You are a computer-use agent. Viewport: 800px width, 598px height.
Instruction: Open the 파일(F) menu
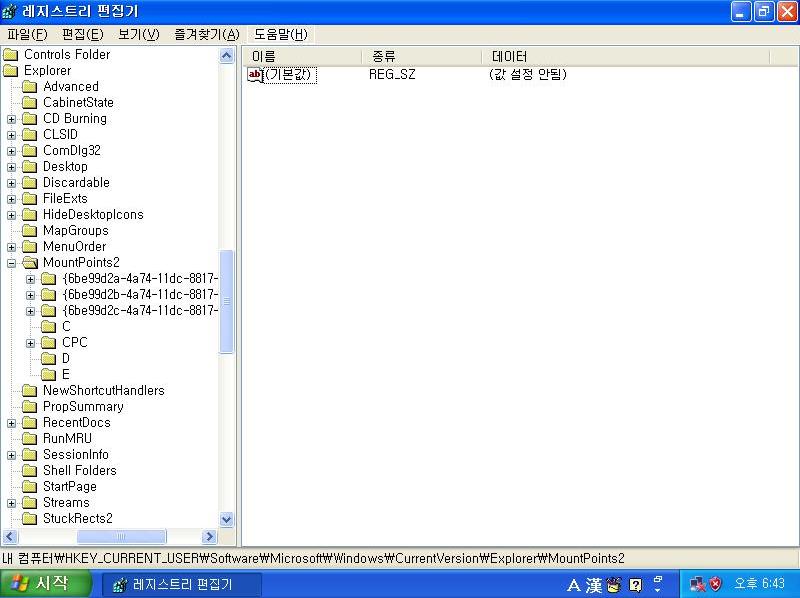pos(27,35)
